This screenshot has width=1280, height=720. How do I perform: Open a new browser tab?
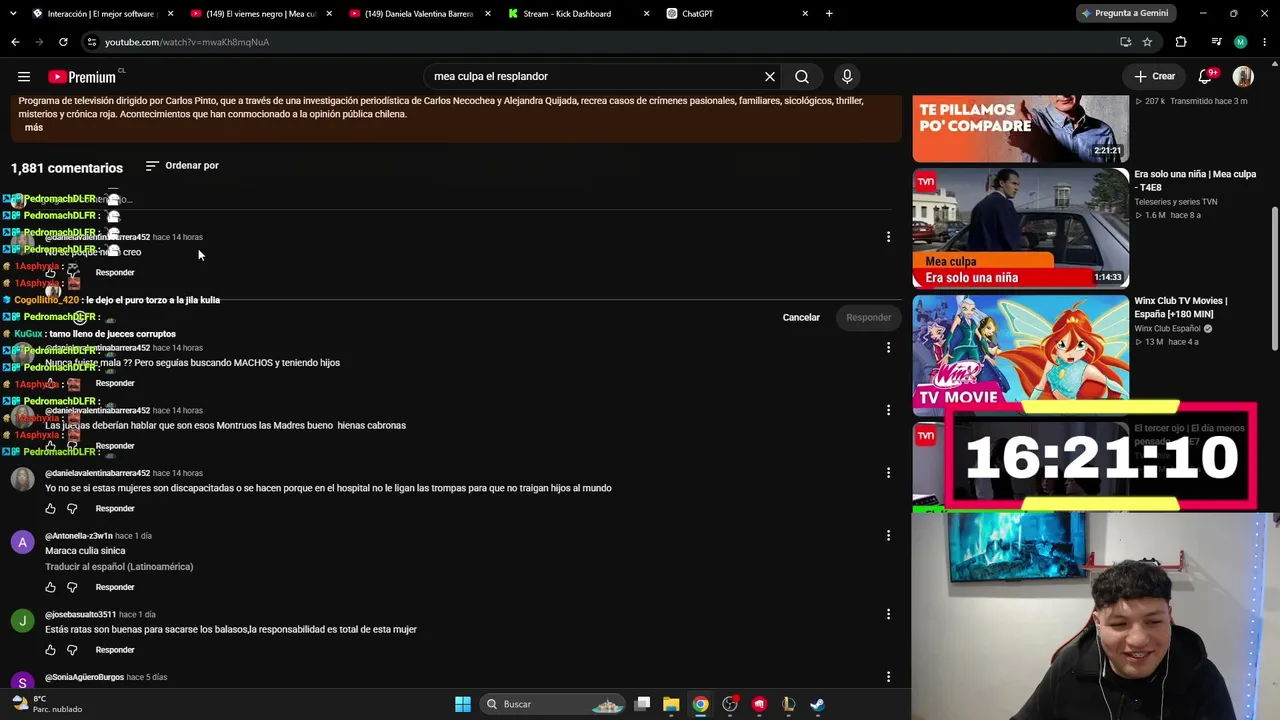tap(829, 14)
